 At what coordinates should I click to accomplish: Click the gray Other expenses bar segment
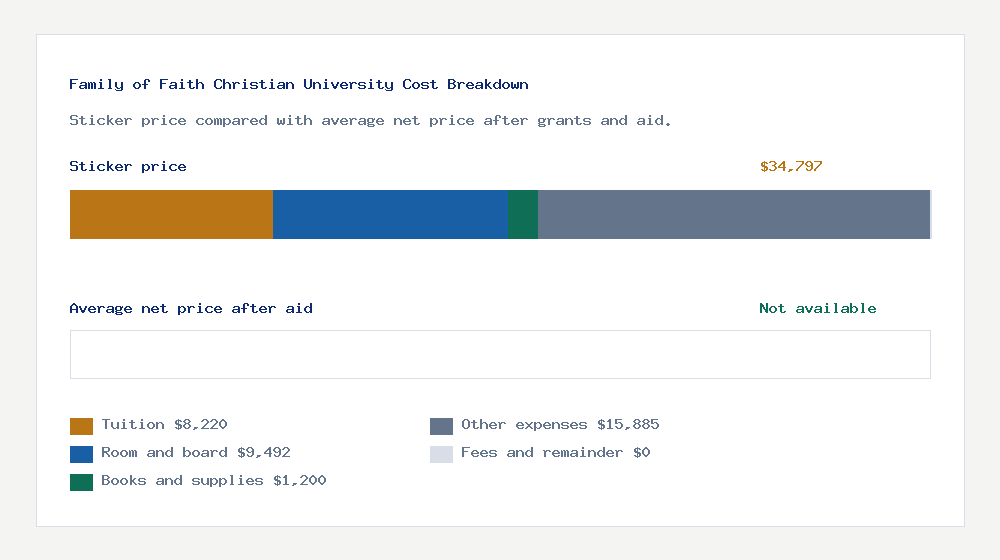tap(734, 214)
